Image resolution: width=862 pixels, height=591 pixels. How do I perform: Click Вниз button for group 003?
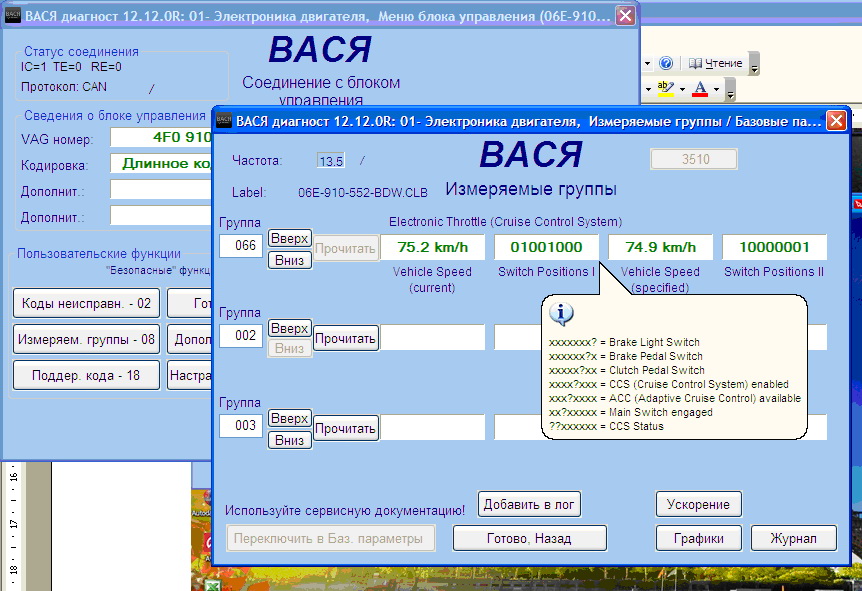point(290,440)
